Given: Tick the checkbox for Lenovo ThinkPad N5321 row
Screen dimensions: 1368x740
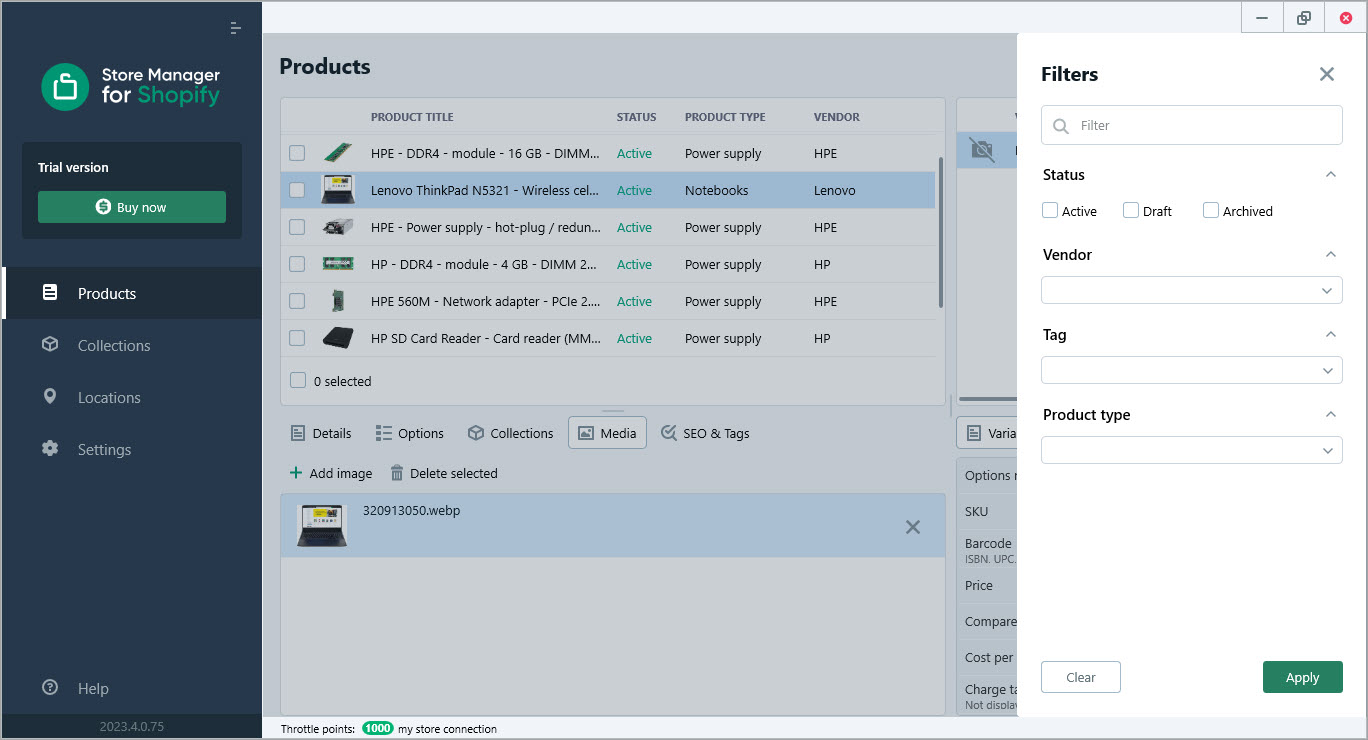Looking at the screenshot, I should (297, 190).
